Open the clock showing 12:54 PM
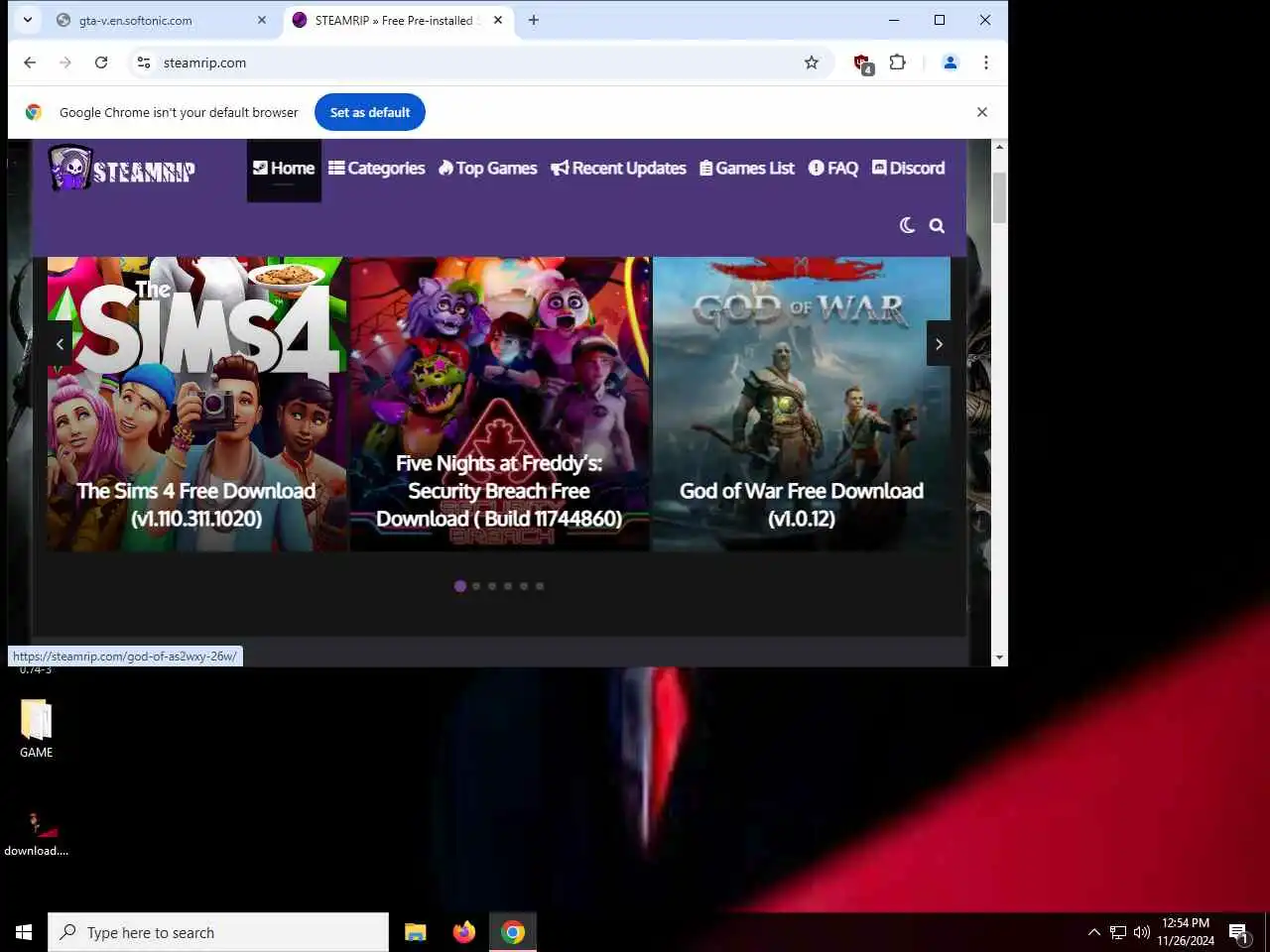1270x952 pixels. click(1186, 932)
